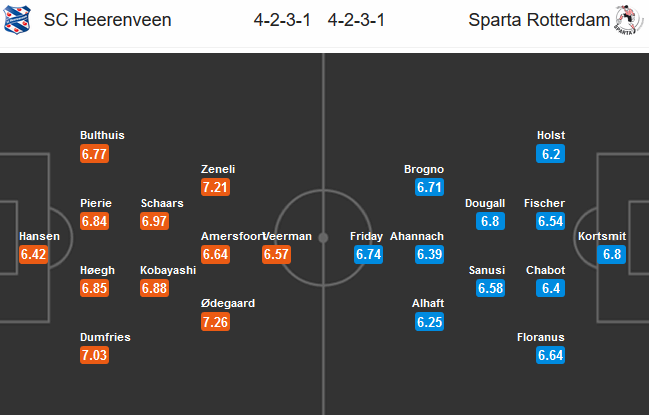Image resolution: width=649 pixels, height=415 pixels.
Task: Click the SC Heerenveen club crest
Action: click(20, 21)
